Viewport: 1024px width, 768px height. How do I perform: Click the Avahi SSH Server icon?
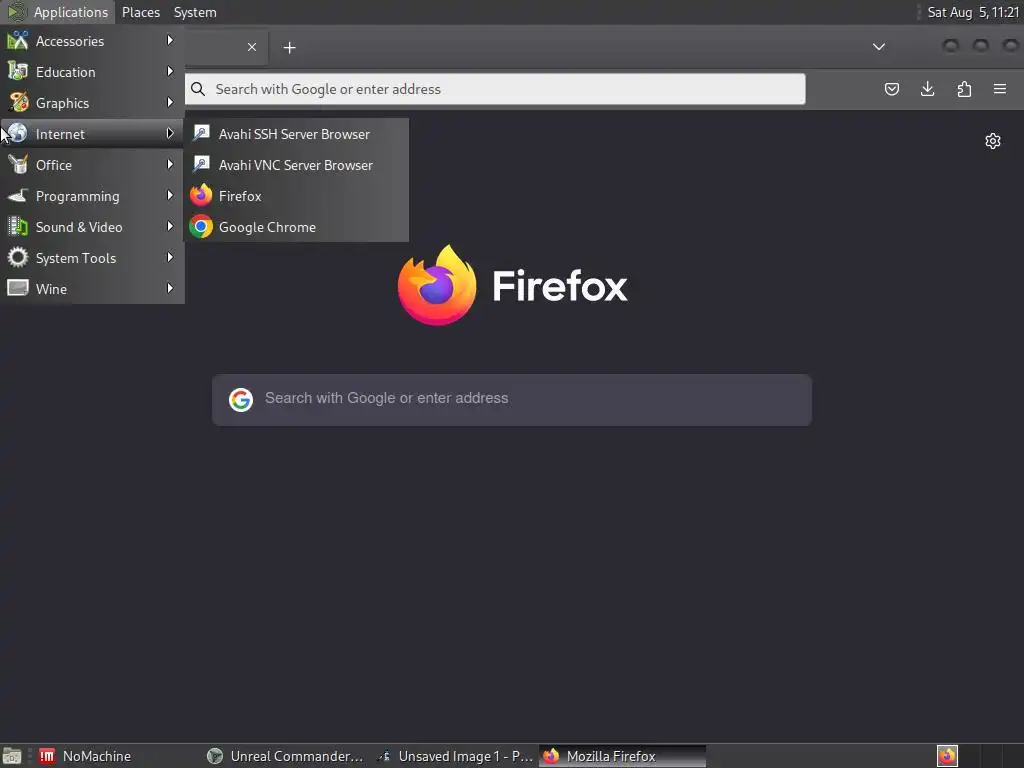(201, 133)
